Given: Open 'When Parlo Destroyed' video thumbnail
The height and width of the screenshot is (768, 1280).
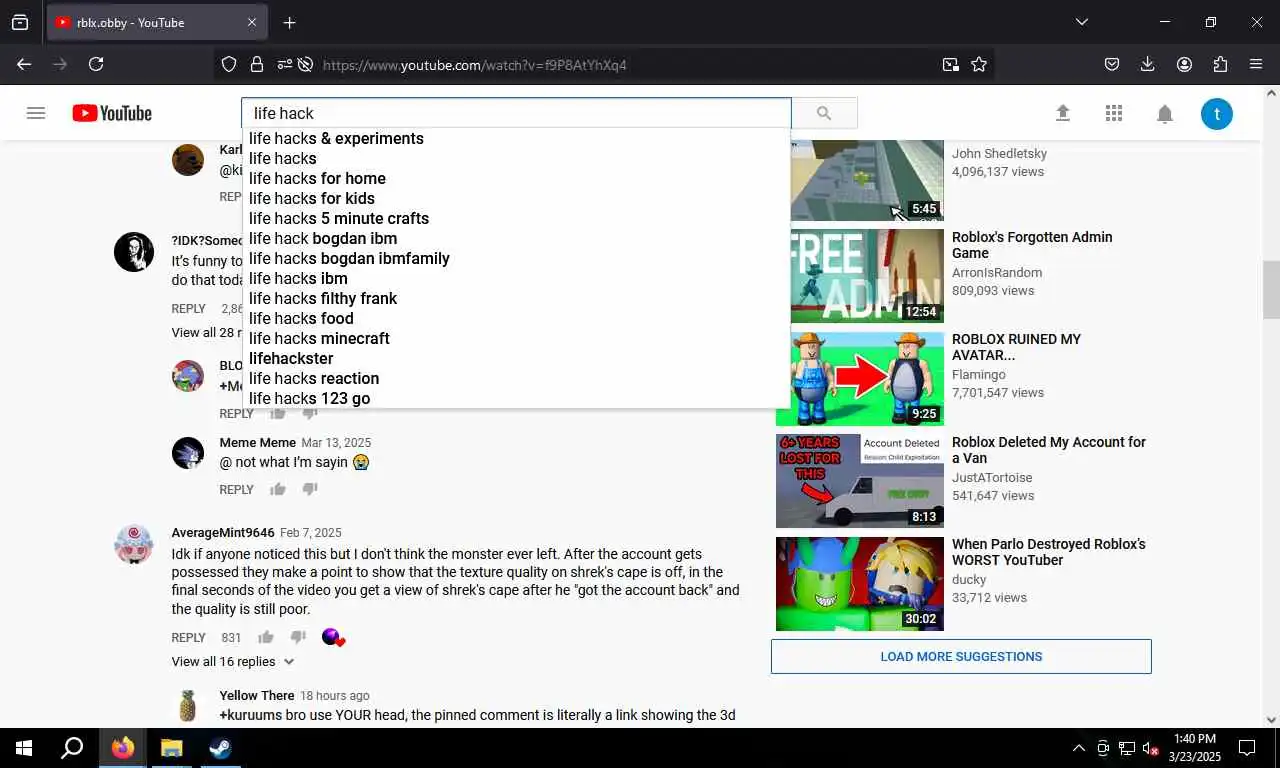Looking at the screenshot, I should pos(859,584).
